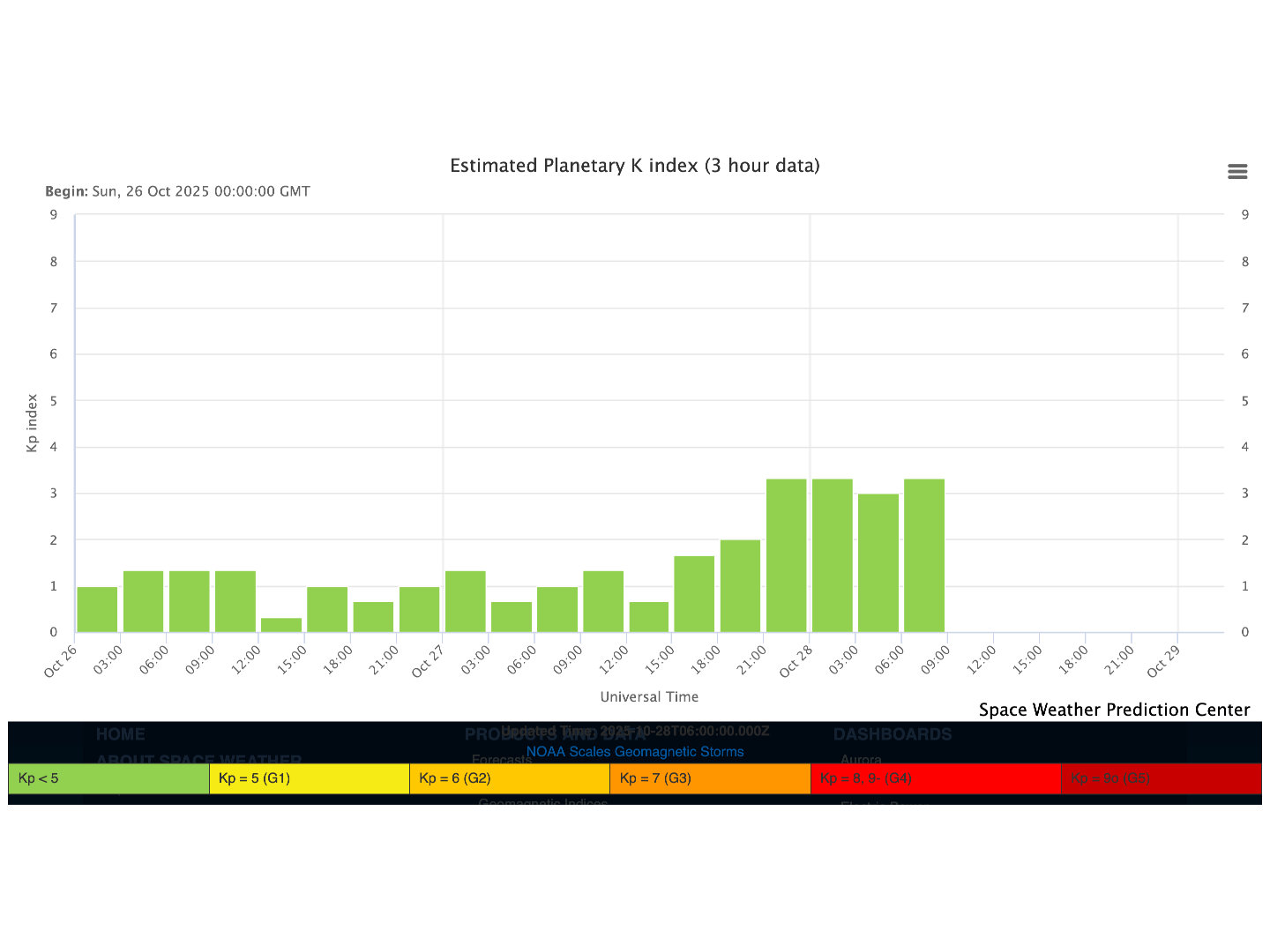This screenshot has width=1270, height=952.
Task: Click the NOAA Scales Geomagnetic Storms link
Action: [634, 752]
